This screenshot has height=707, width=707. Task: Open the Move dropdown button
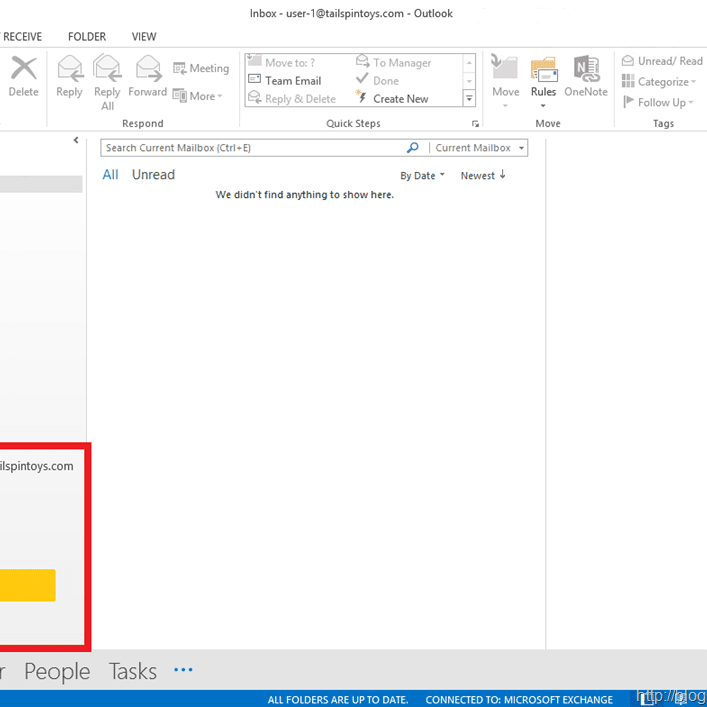tap(505, 81)
